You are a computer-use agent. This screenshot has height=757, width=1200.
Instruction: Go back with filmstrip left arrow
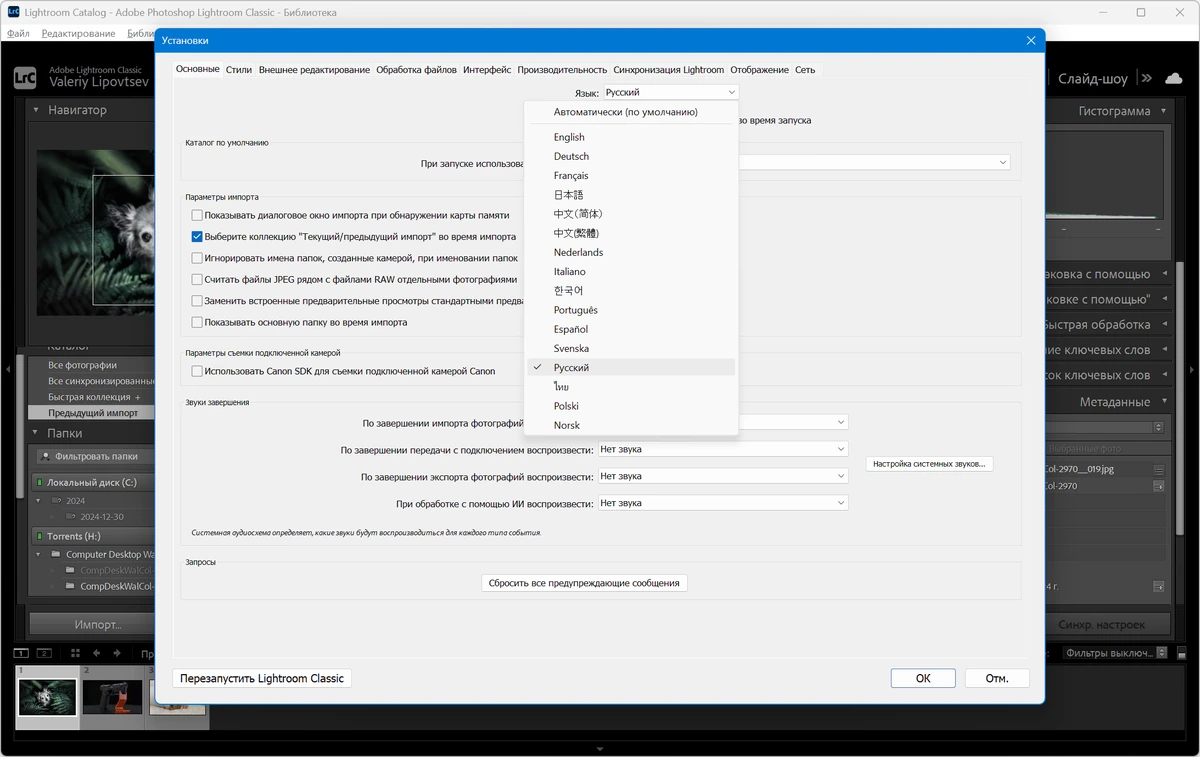click(x=97, y=653)
